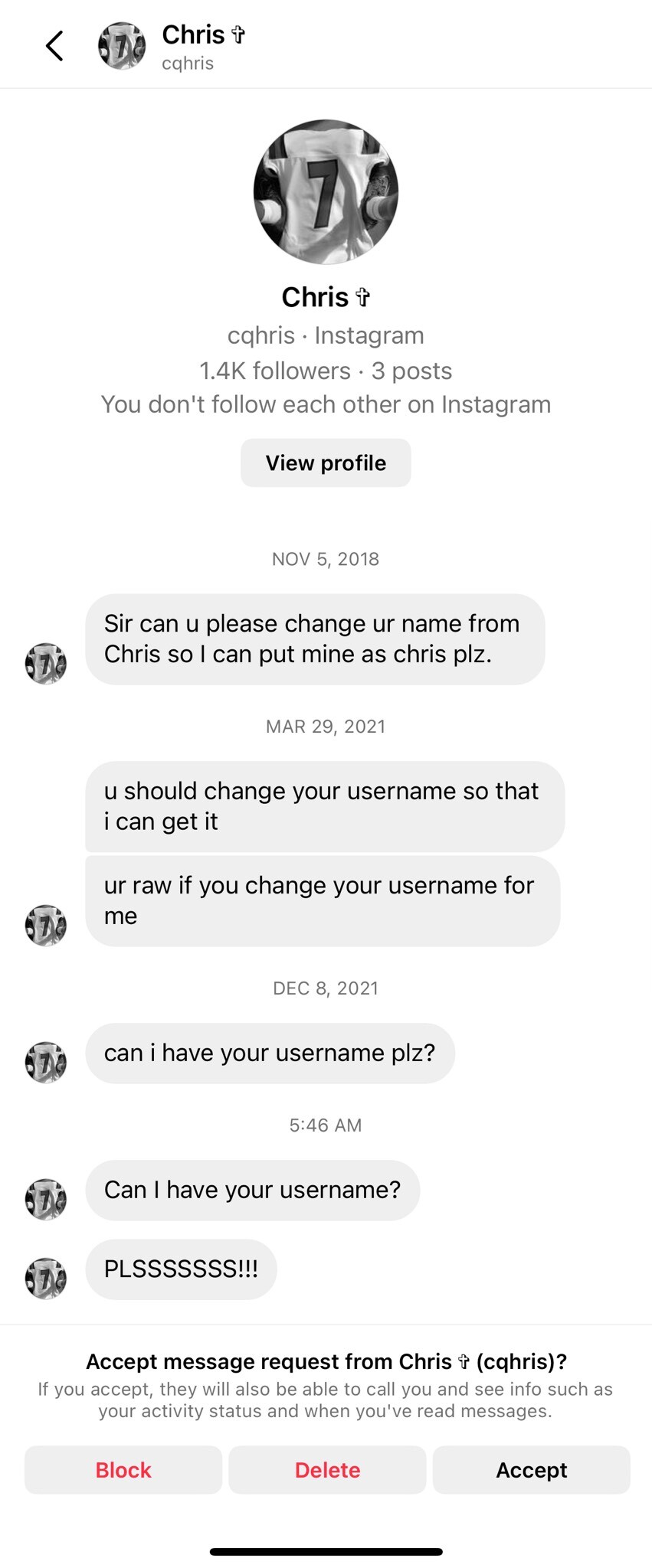Tap the back arrow icon
The height and width of the screenshot is (1568, 652).
click(54, 46)
